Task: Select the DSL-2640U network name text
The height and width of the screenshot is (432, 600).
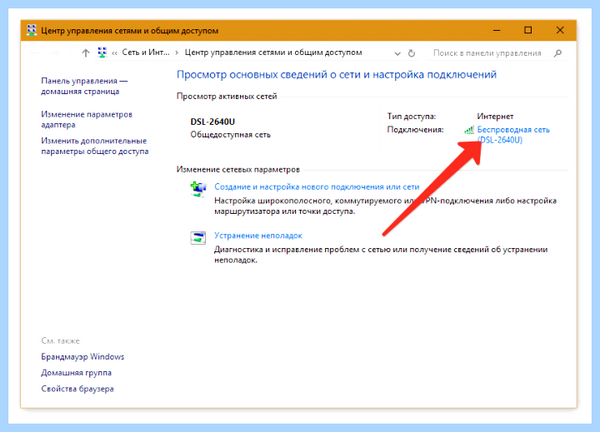Action: click(x=212, y=122)
